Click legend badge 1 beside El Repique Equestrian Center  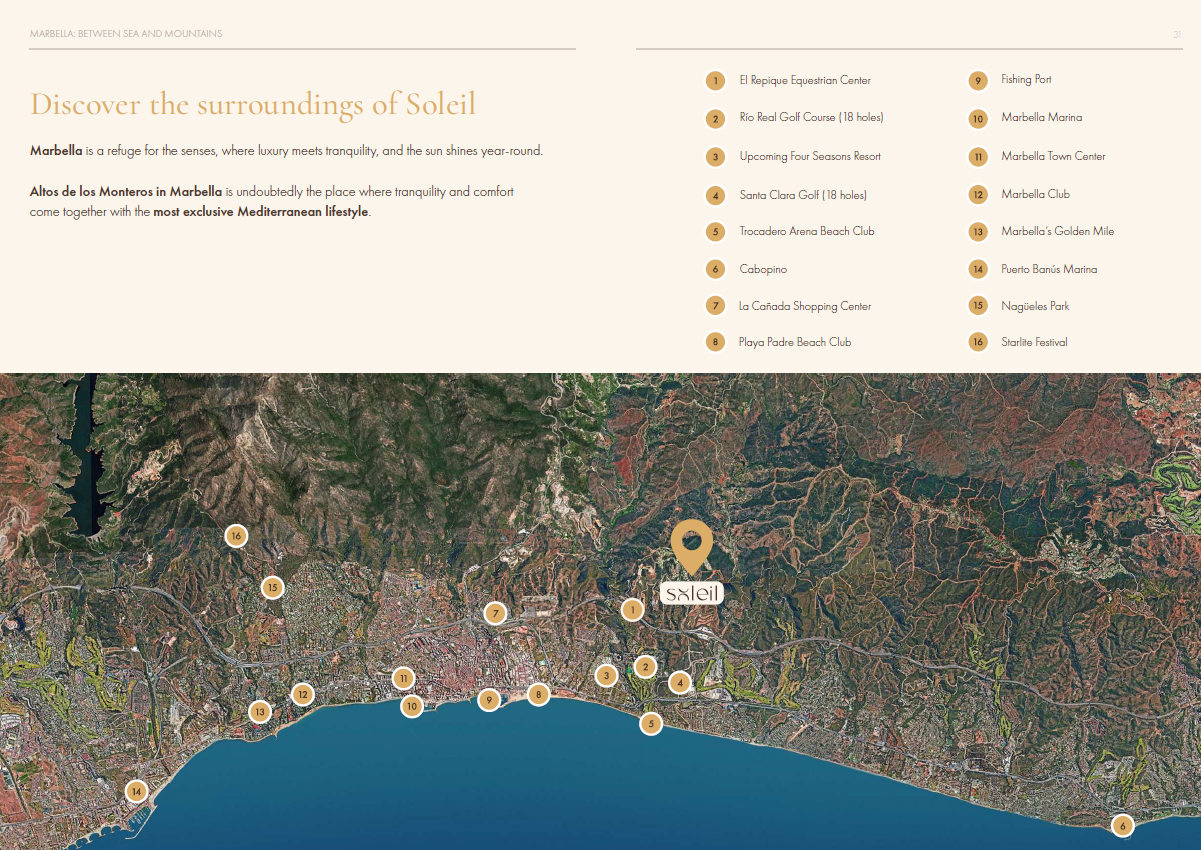(715, 81)
